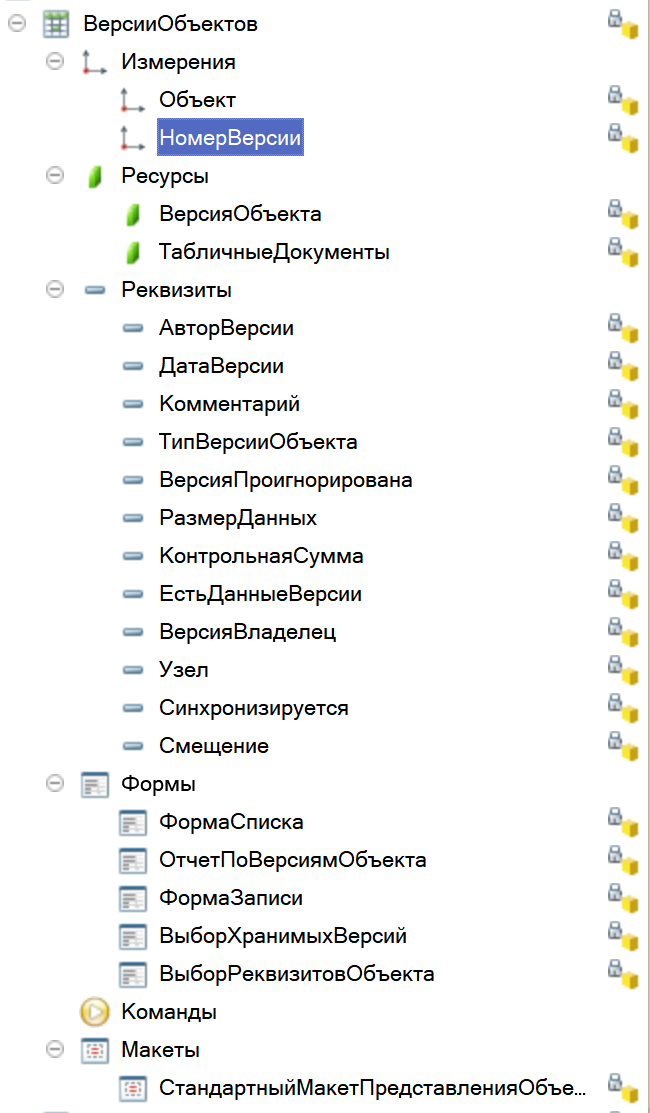The height and width of the screenshot is (1113, 650).
Task: Select the ТабличныеДокументы resource
Action: pyautogui.click(x=275, y=252)
